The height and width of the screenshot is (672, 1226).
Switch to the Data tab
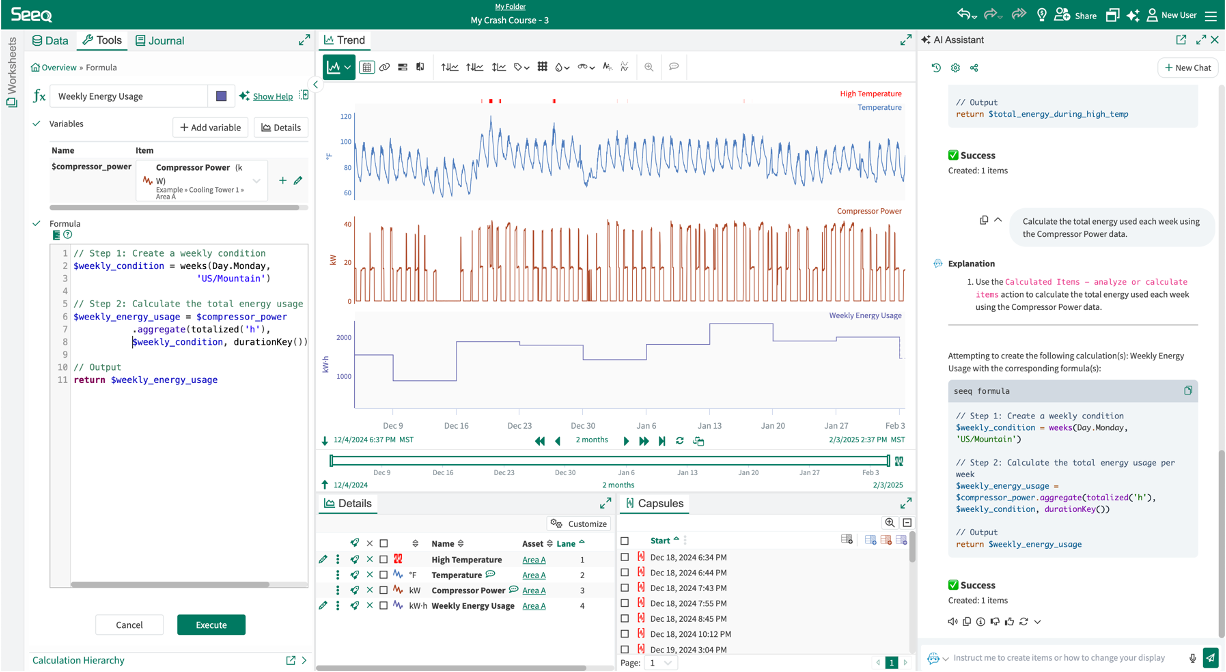(50, 41)
